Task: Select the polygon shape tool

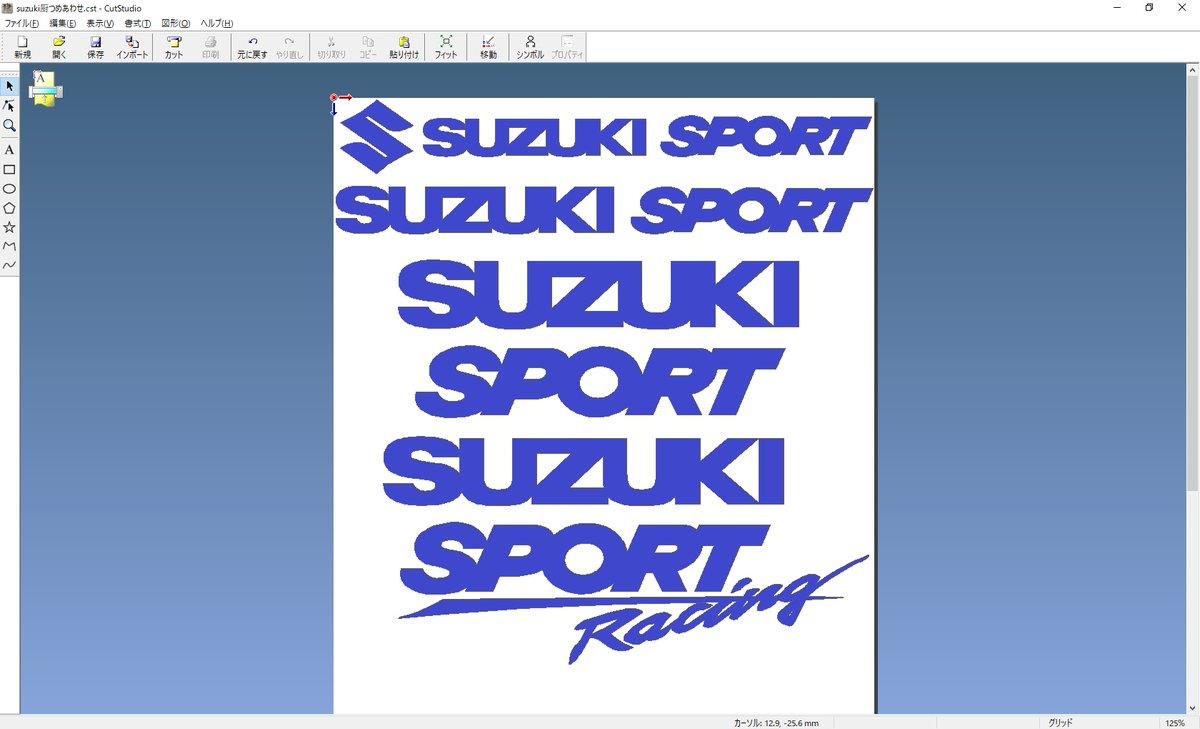Action: tap(9, 208)
